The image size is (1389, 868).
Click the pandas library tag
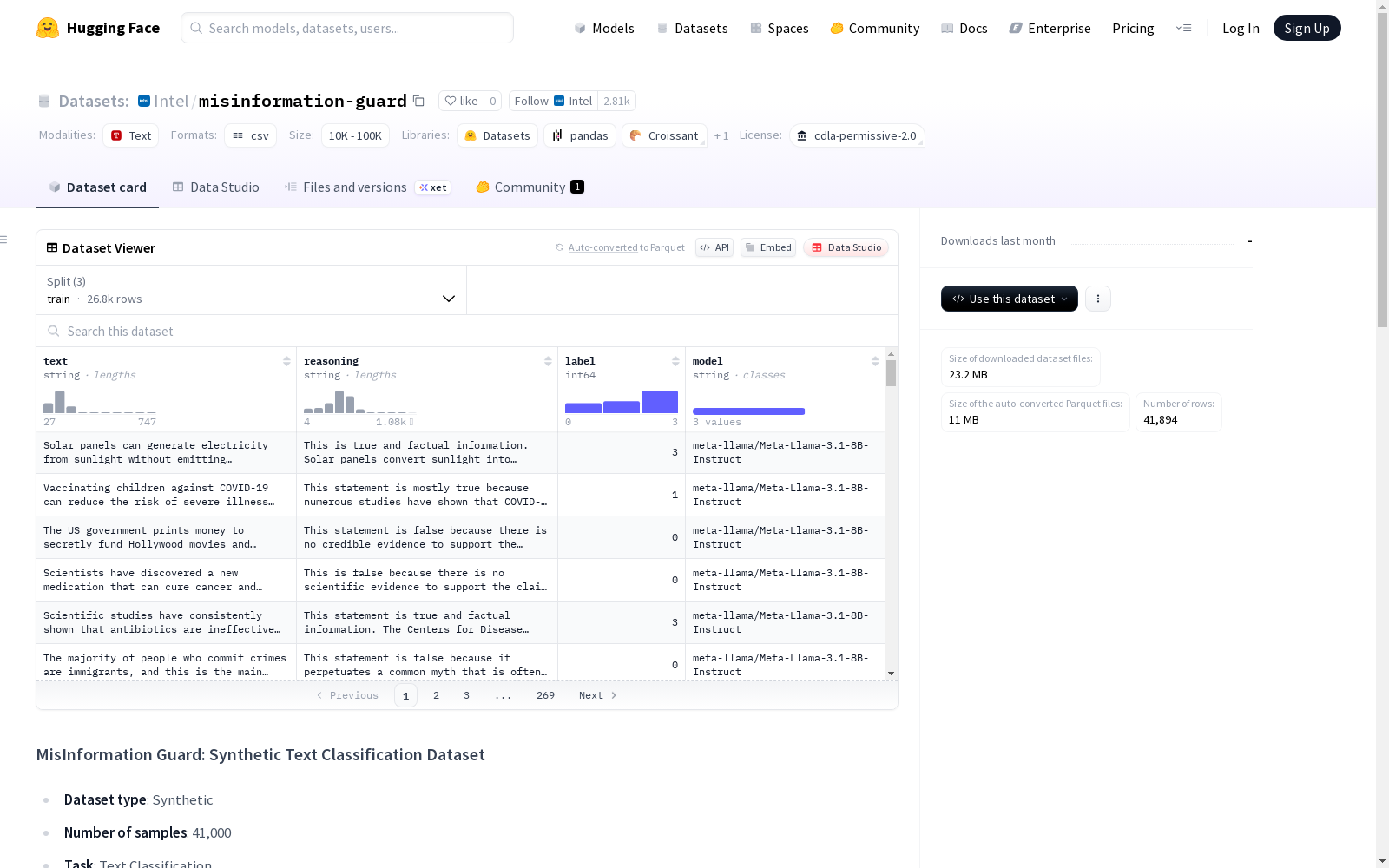pos(580,135)
